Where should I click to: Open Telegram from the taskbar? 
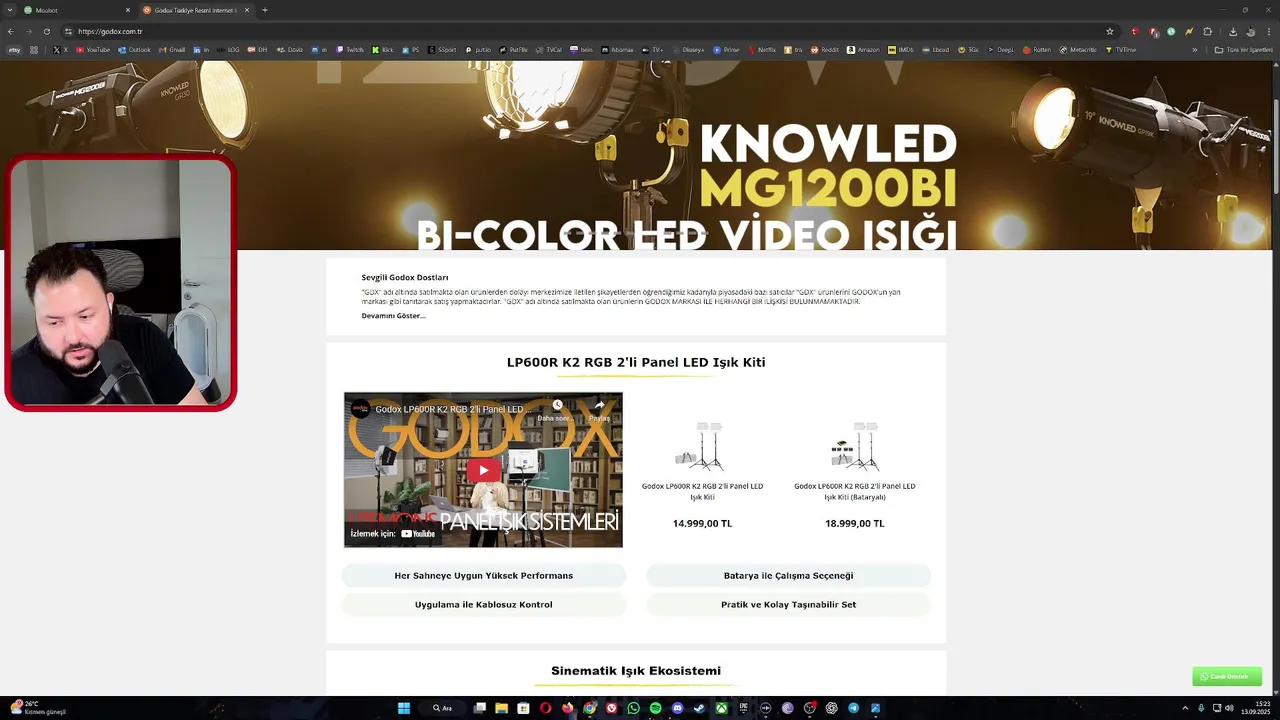853,708
